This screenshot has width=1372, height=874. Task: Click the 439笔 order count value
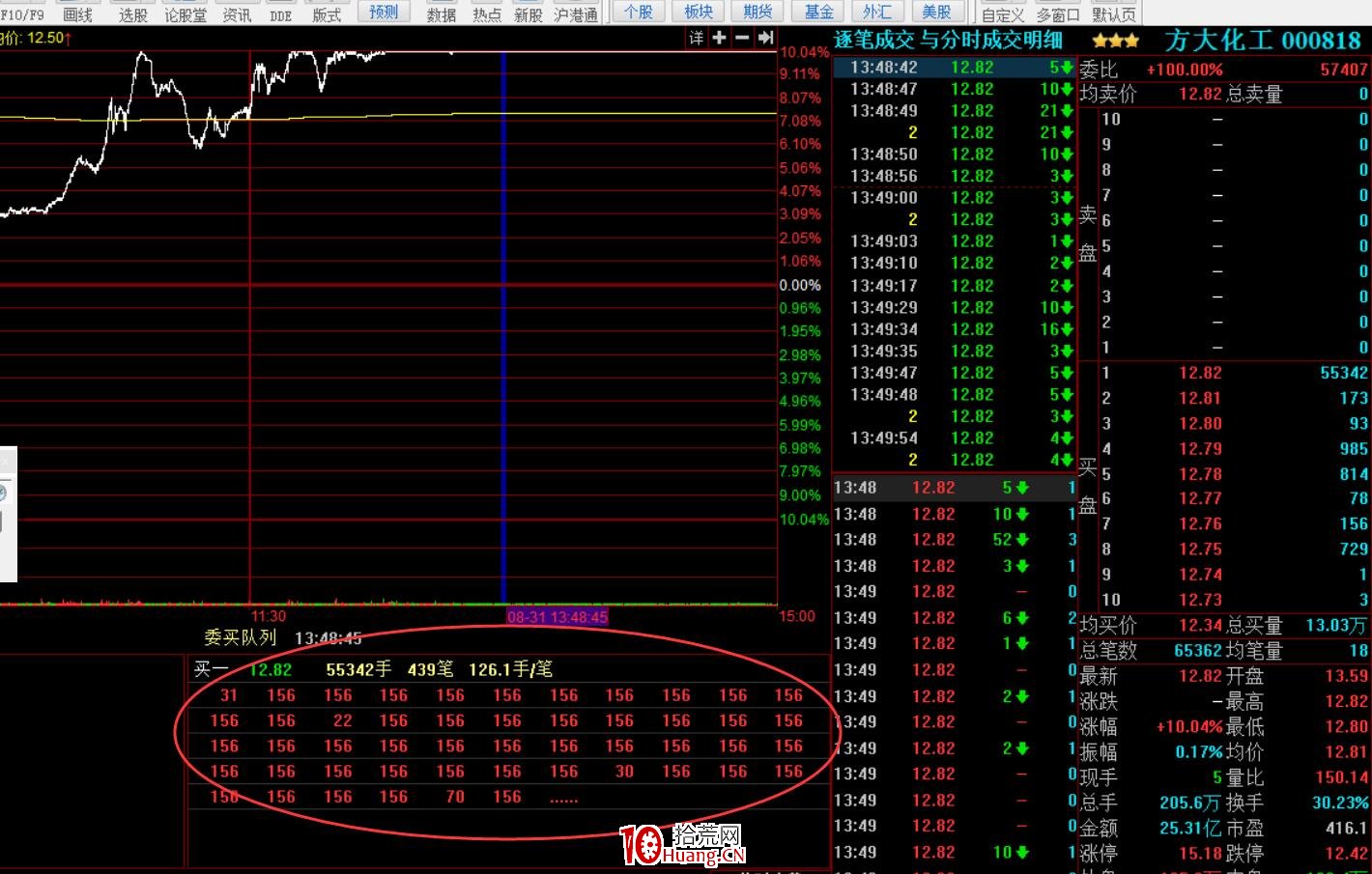click(x=431, y=669)
